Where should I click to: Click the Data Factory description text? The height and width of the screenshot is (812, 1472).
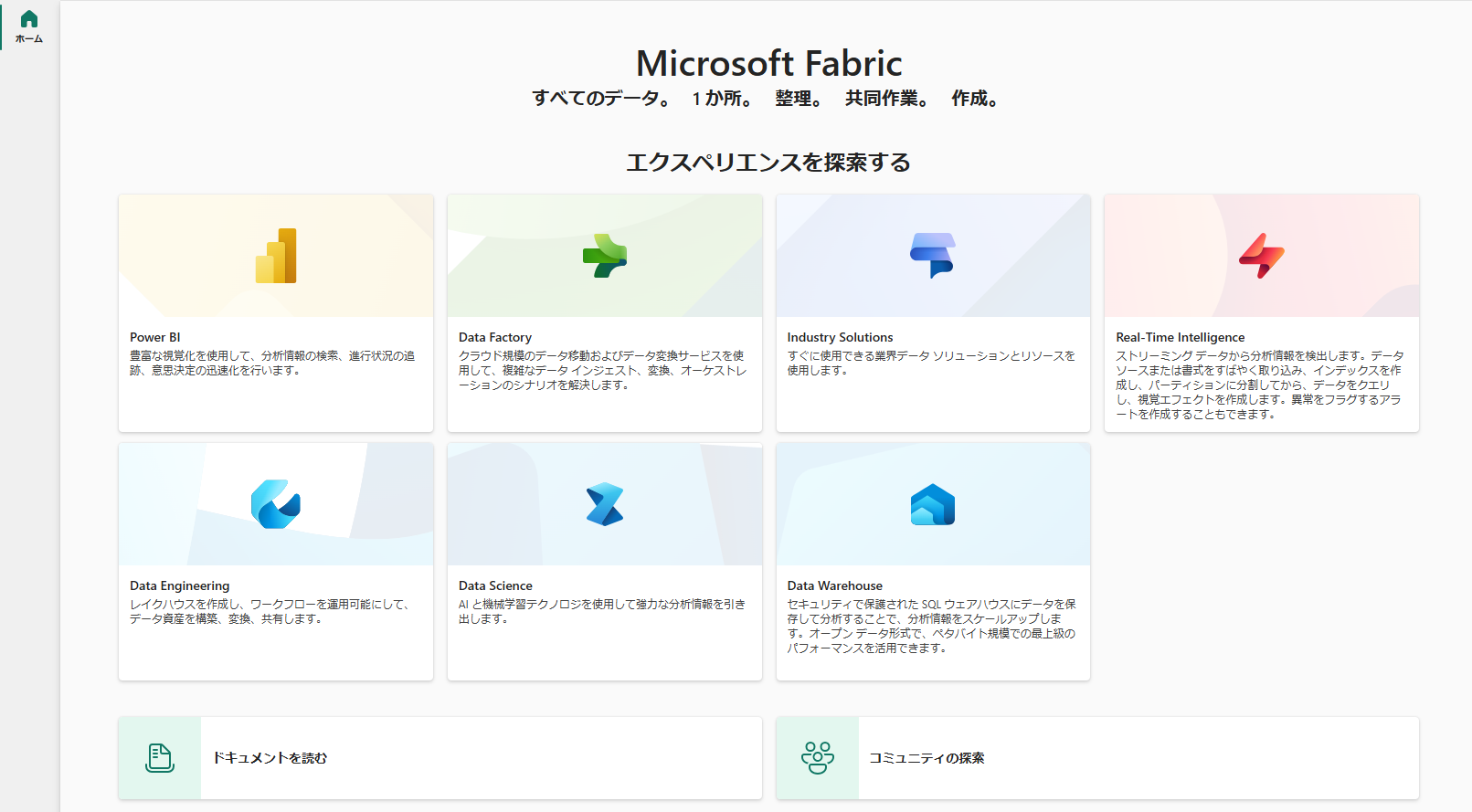(603, 370)
